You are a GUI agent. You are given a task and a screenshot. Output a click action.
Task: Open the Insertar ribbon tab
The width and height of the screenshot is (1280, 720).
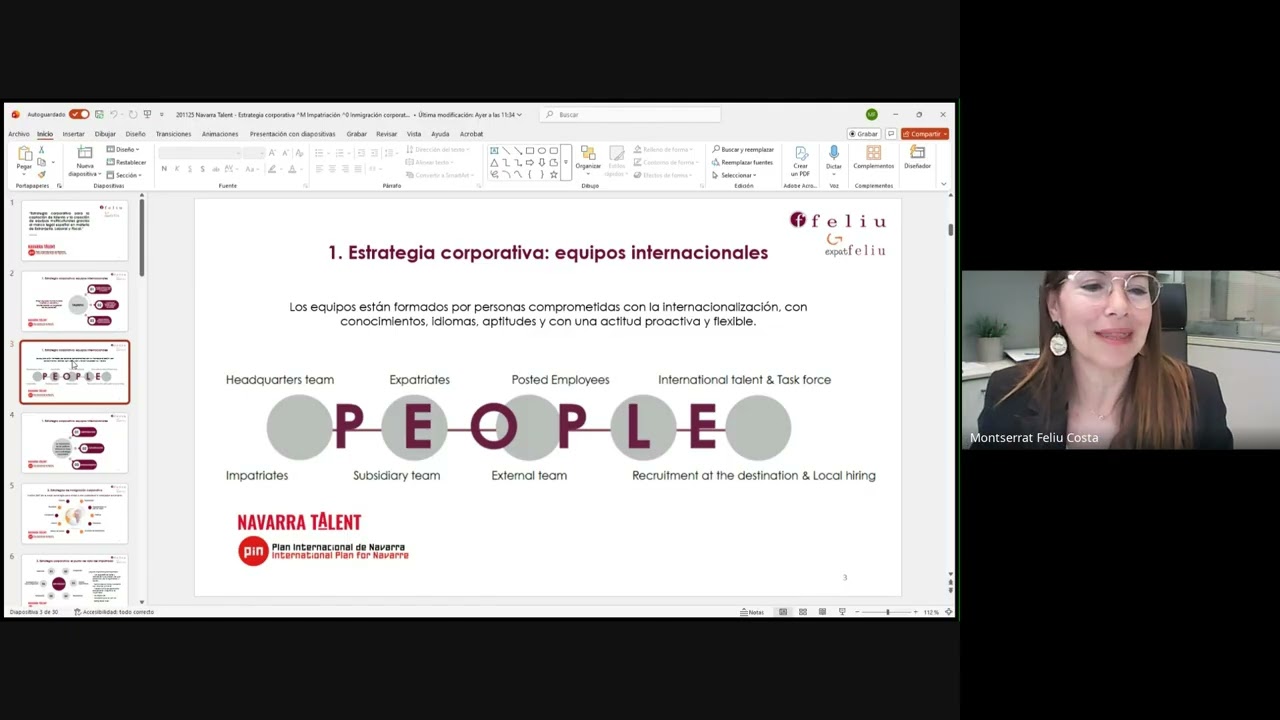coord(74,134)
